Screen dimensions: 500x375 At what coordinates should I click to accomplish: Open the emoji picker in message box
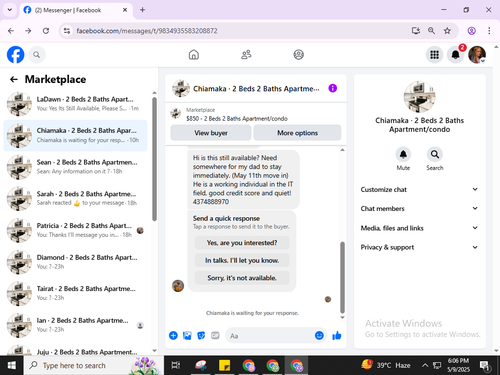click(x=319, y=335)
